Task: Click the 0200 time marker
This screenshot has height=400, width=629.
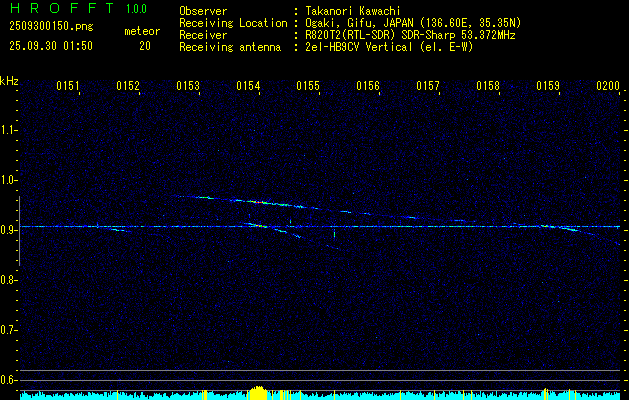Action: 608,86
